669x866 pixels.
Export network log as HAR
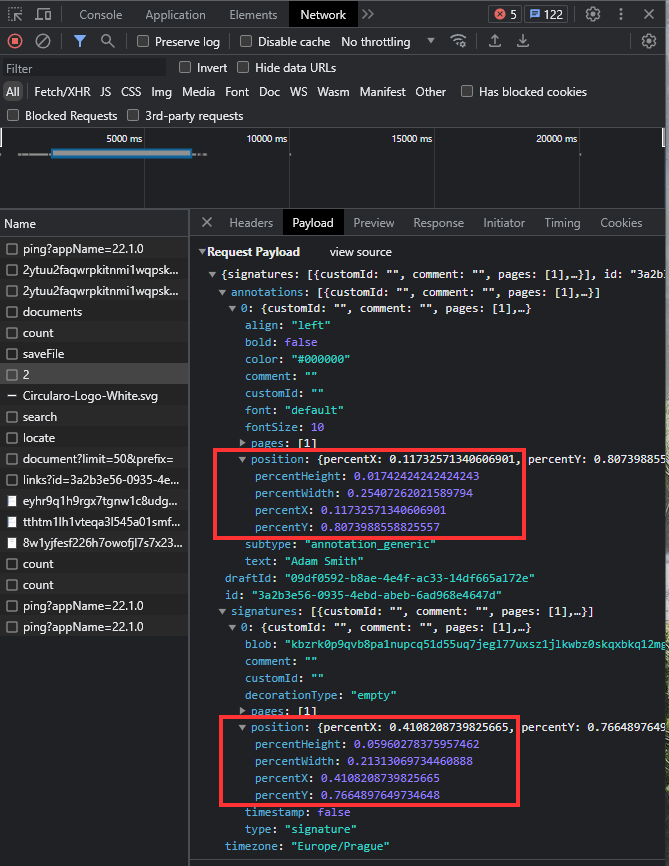click(x=523, y=41)
